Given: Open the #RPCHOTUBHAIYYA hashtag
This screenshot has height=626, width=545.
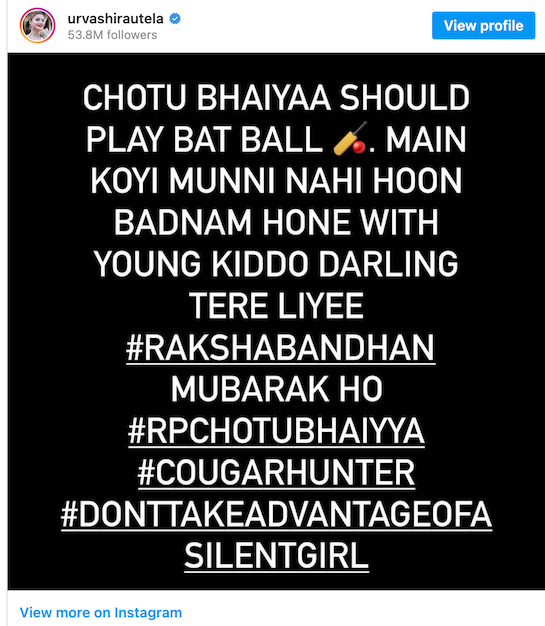Looking at the screenshot, I should pyautogui.click(x=276, y=431).
